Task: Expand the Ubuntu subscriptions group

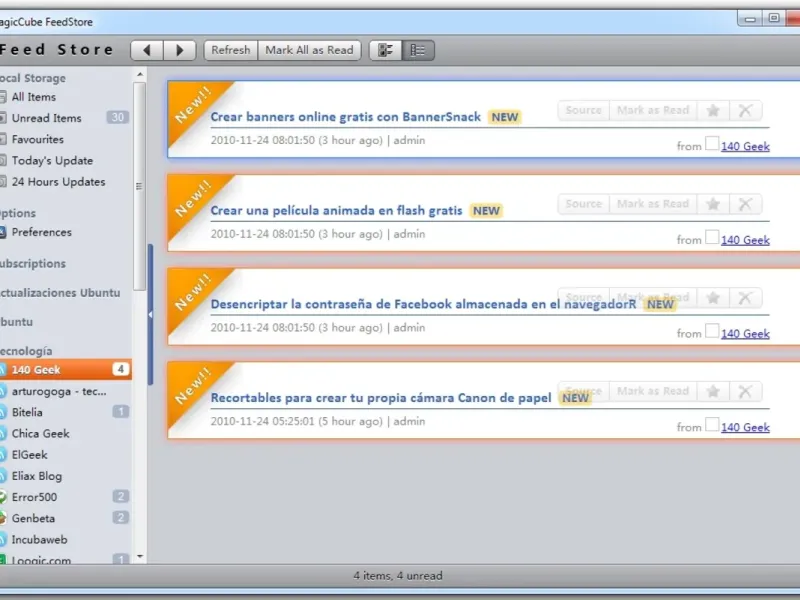Action: coord(17,322)
